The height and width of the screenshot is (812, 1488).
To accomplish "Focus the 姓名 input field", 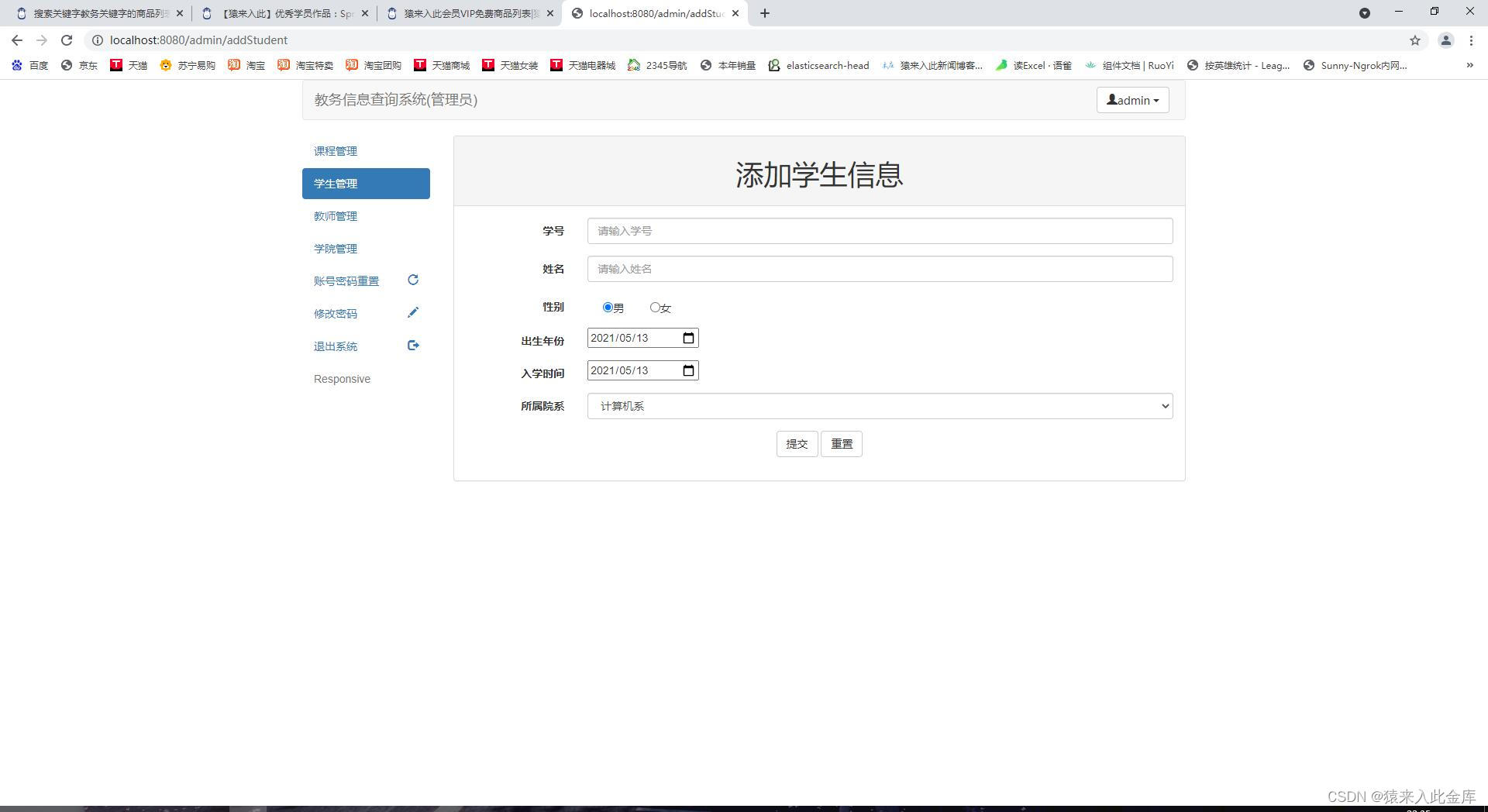I will 880,269.
